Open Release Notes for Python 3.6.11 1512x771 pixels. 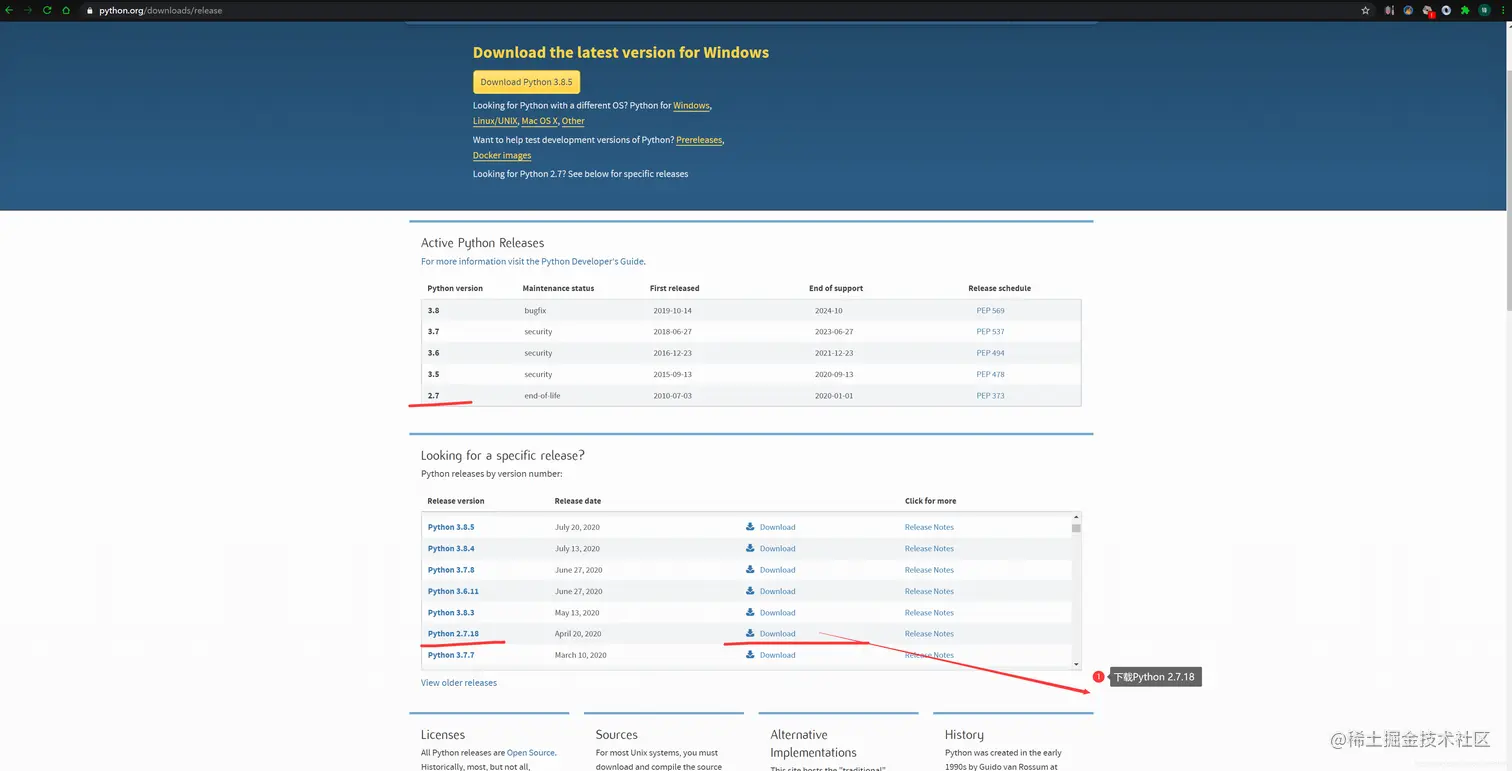coord(929,591)
